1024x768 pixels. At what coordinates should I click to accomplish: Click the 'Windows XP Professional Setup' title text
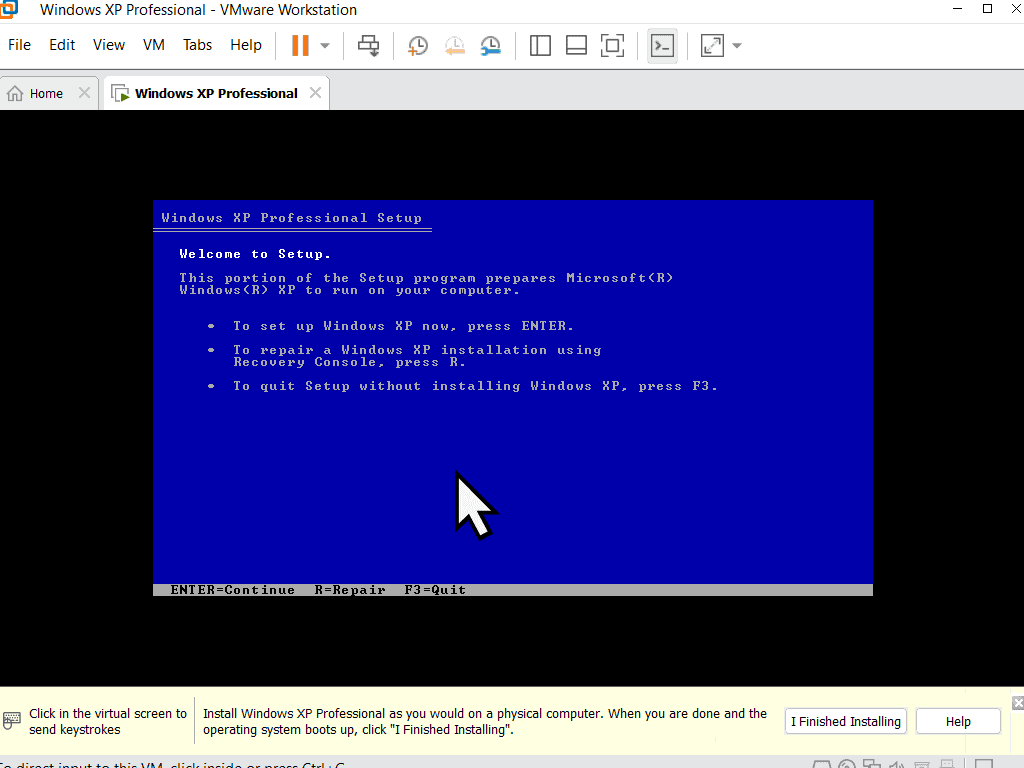coord(291,218)
